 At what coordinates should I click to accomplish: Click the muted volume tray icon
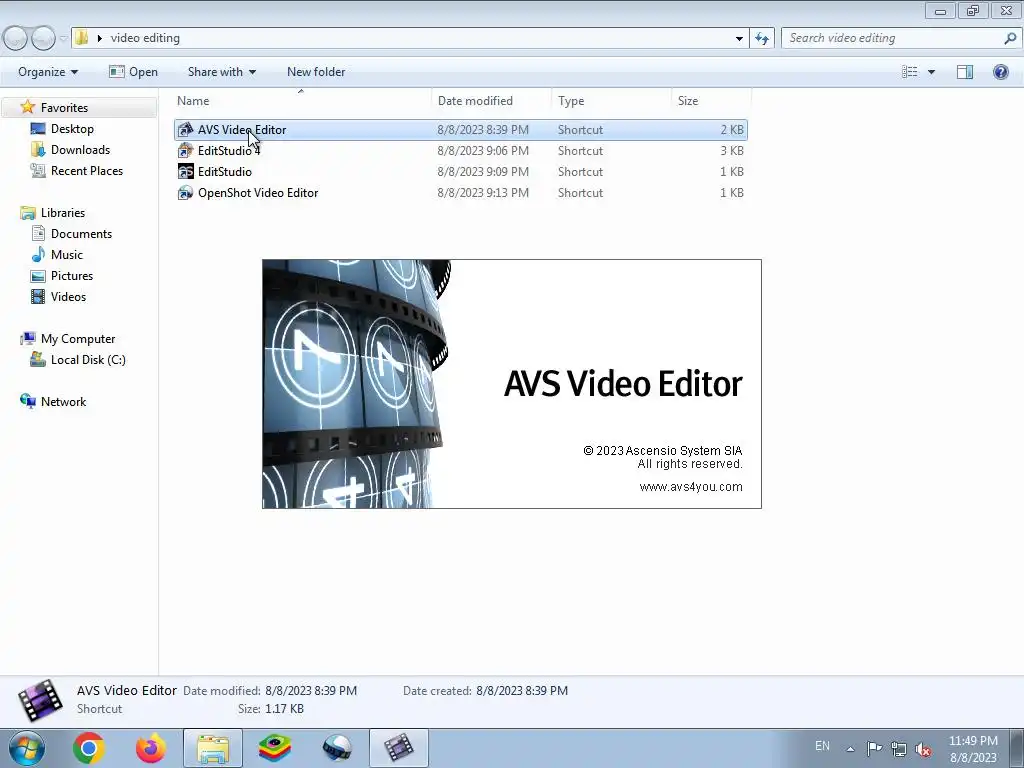point(923,748)
